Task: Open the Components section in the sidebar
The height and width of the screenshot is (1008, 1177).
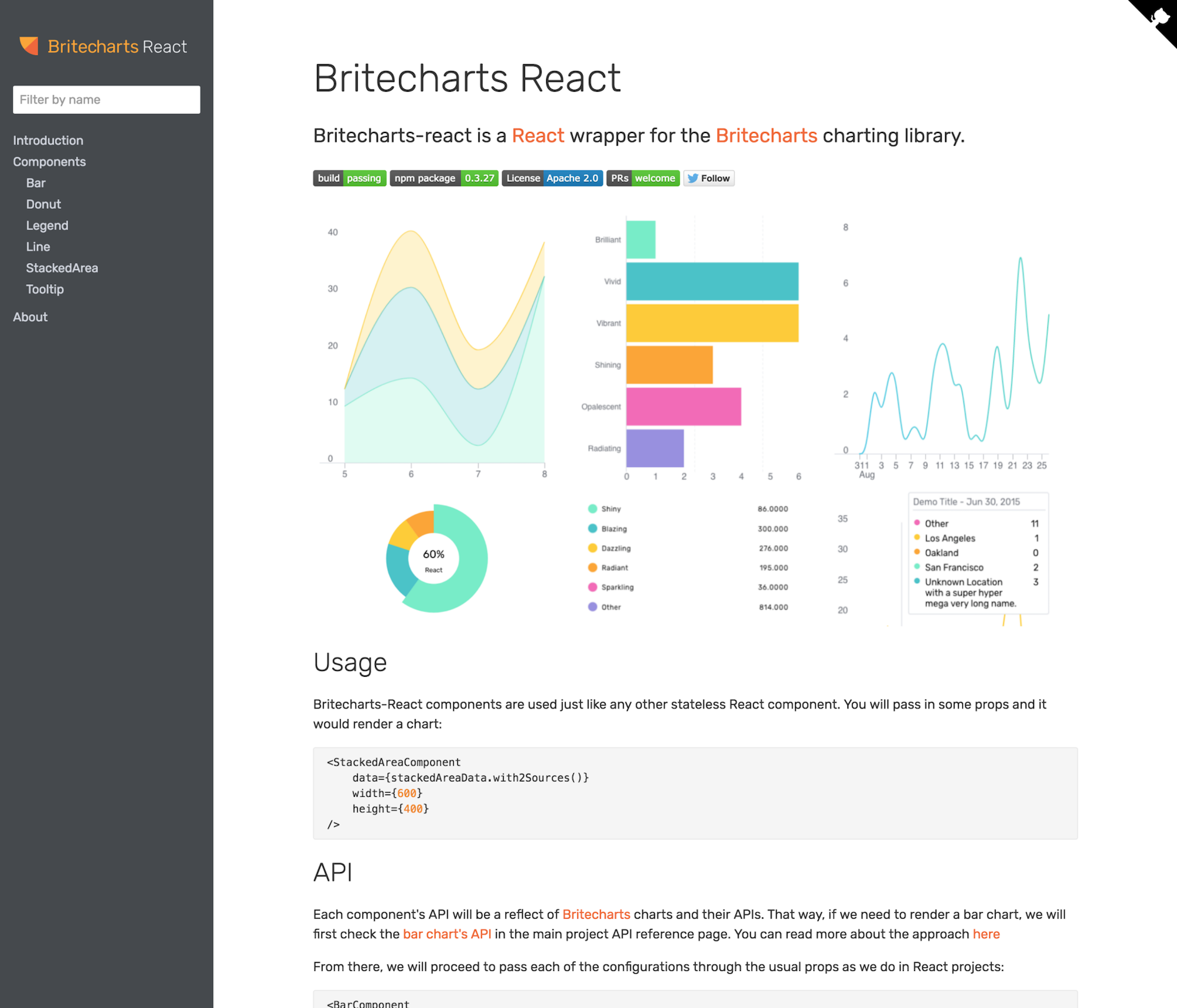Action: (x=49, y=162)
